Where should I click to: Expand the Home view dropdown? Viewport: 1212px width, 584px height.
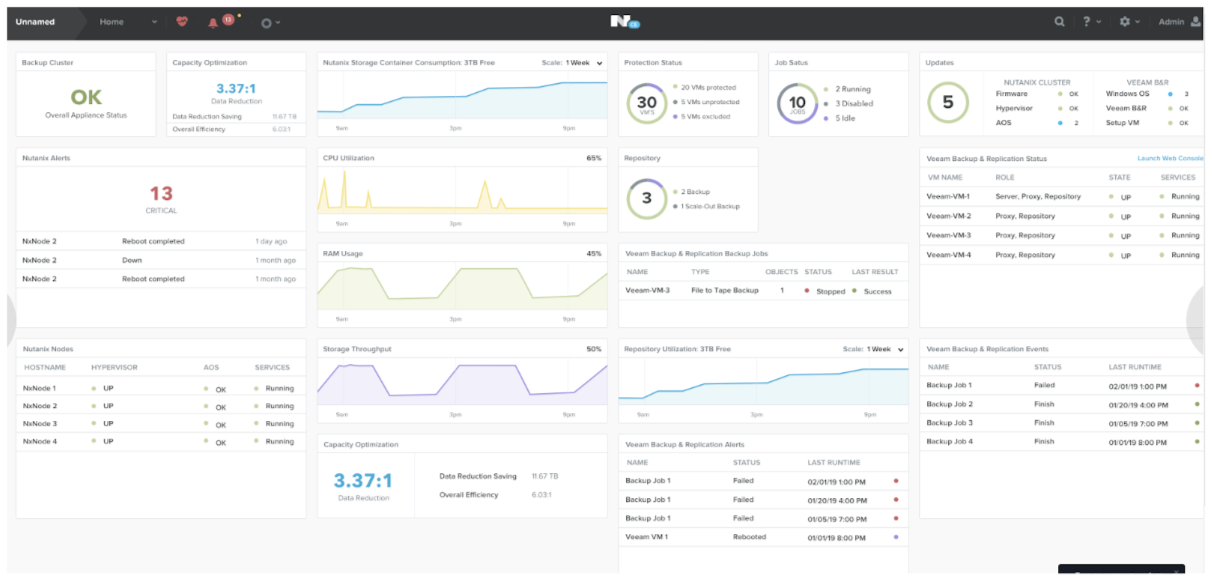click(154, 22)
